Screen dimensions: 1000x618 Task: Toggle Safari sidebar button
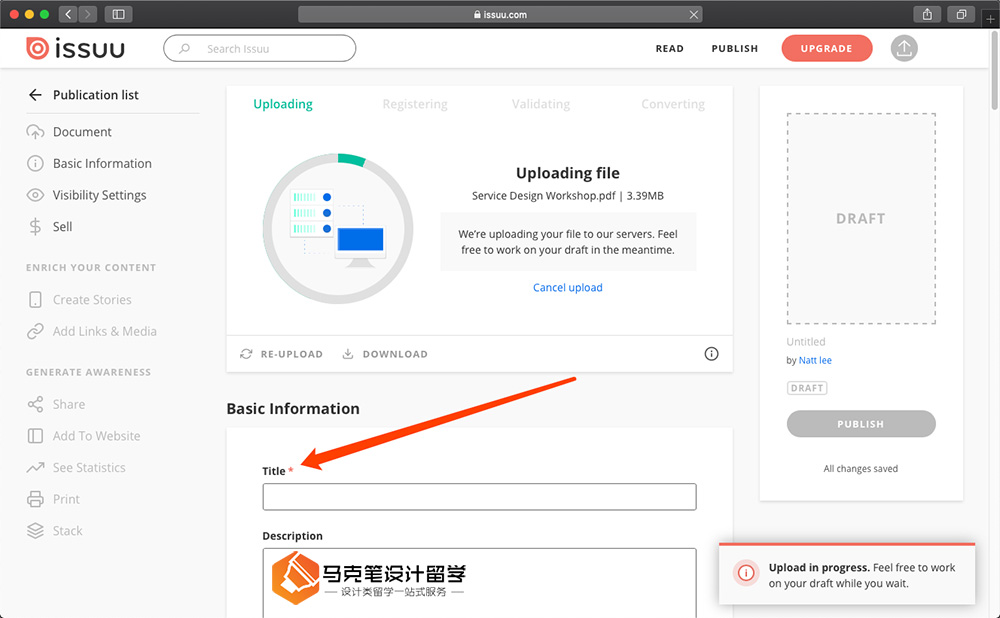point(119,14)
